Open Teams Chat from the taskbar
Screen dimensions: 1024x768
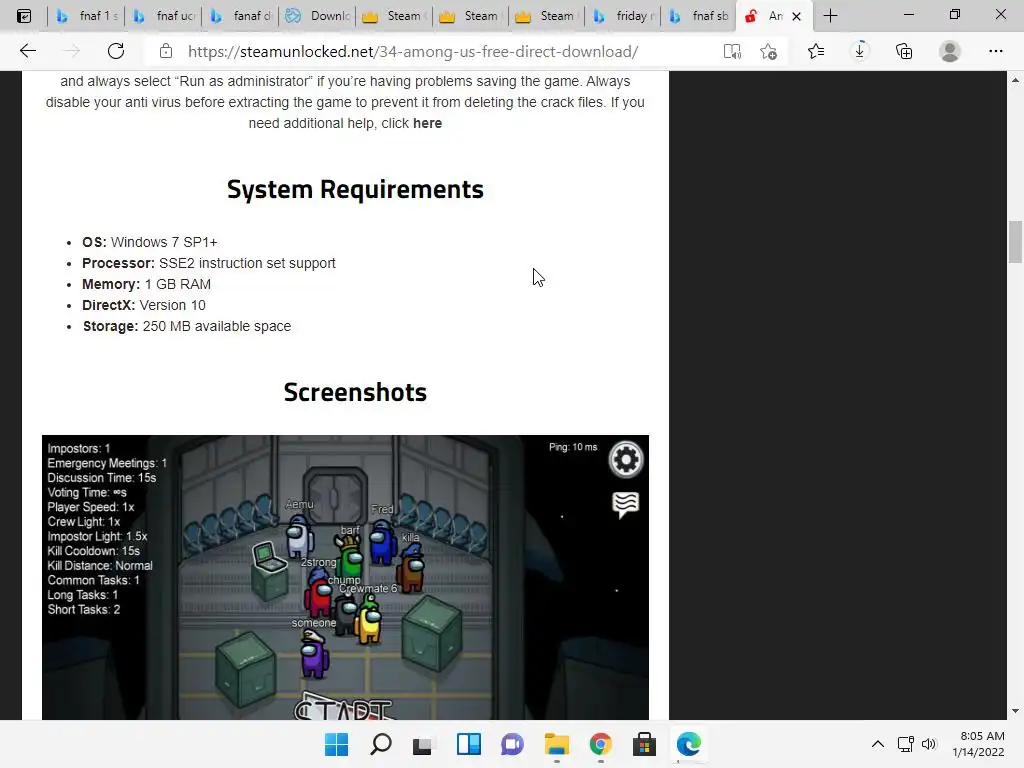click(x=513, y=744)
